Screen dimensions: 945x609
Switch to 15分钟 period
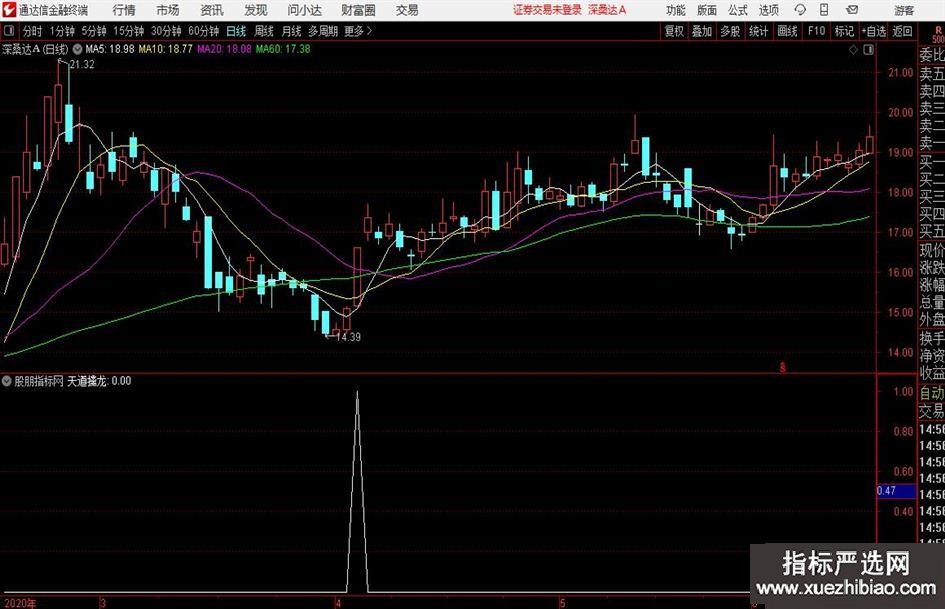tap(128, 31)
